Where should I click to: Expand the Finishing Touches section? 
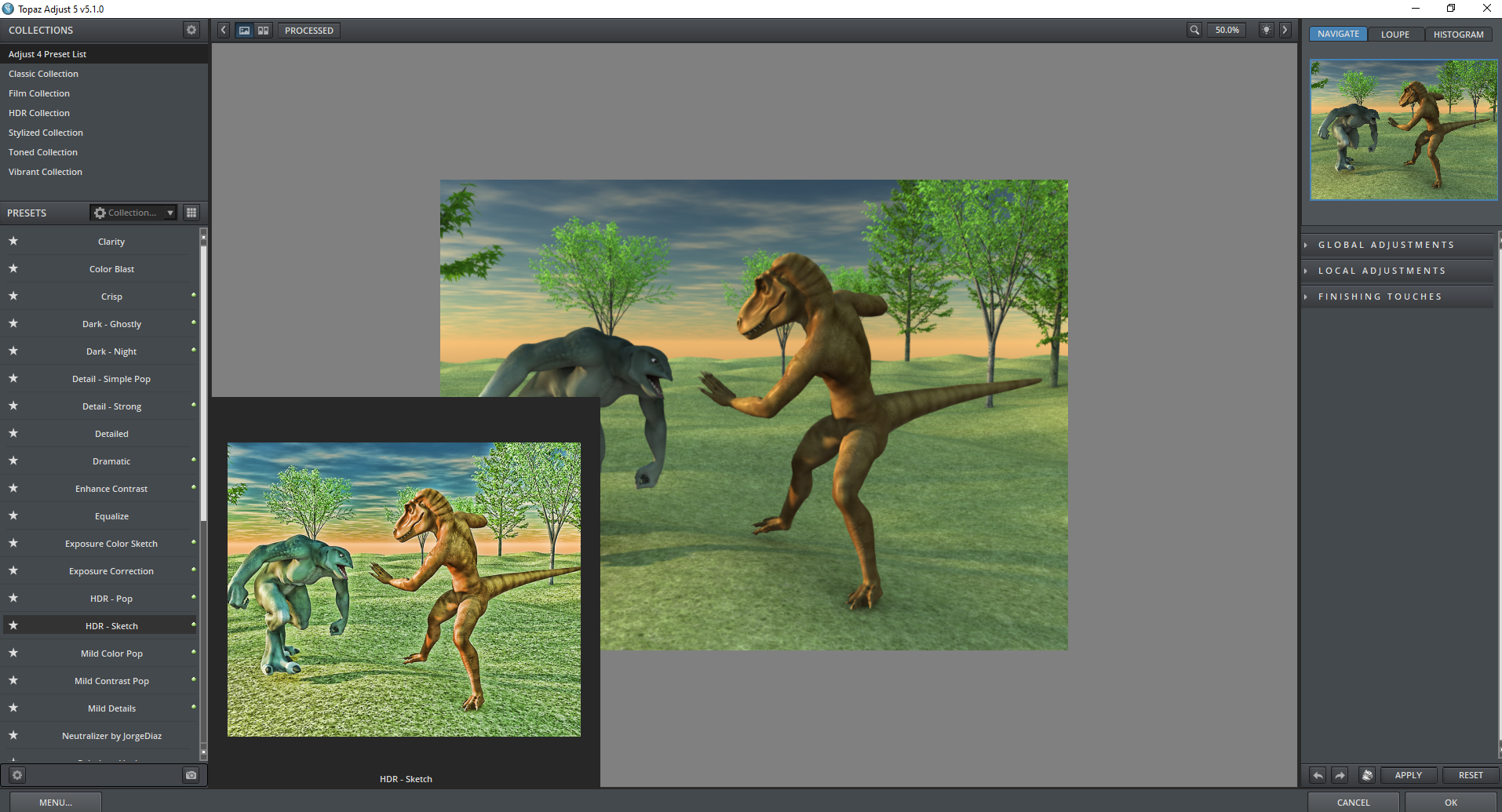point(1398,297)
